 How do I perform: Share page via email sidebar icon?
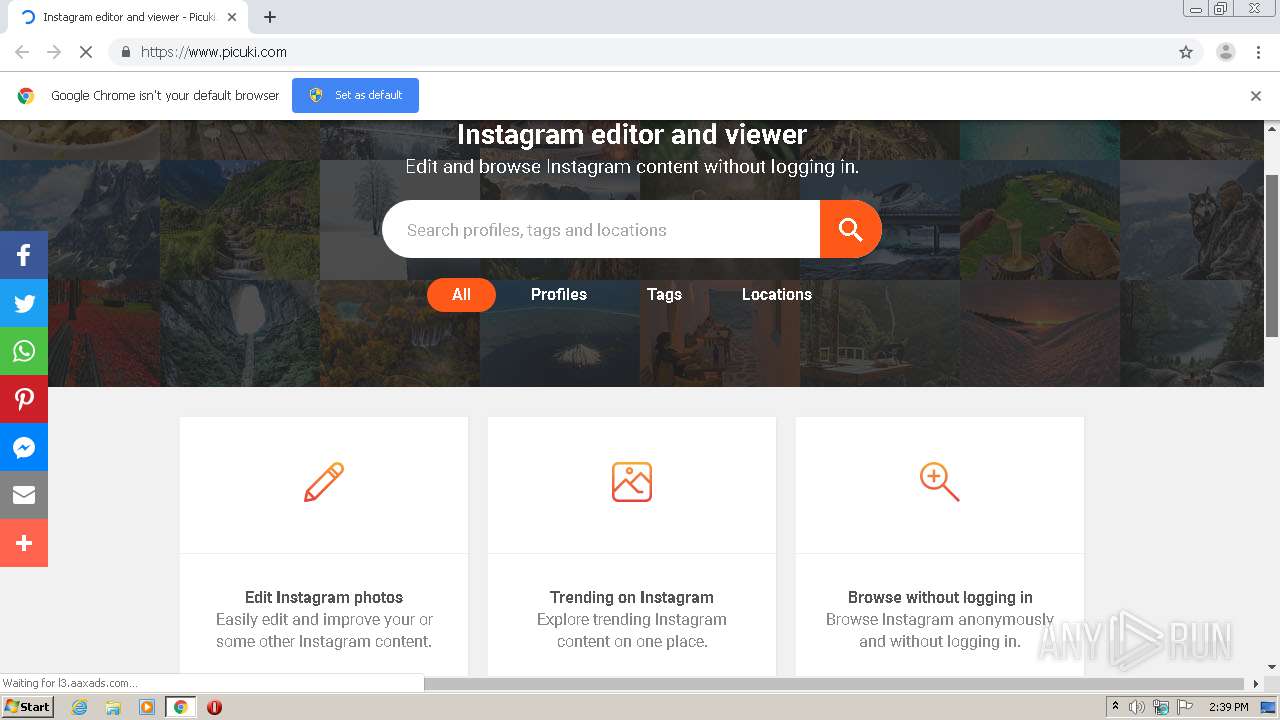tap(24, 495)
